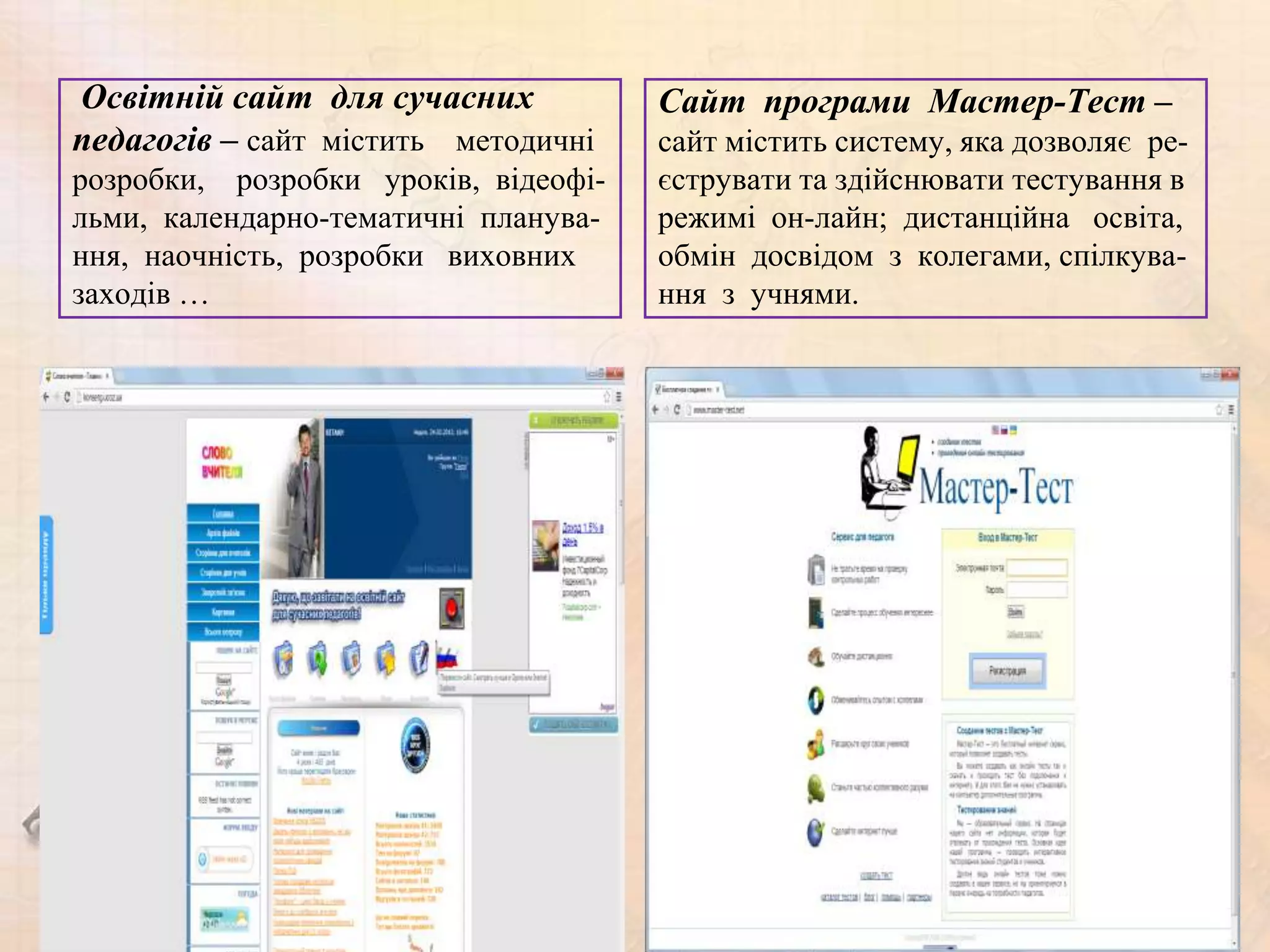Close the Слово вчителя browser tab
The height and width of the screenshot is (952, 1270).
107,376
